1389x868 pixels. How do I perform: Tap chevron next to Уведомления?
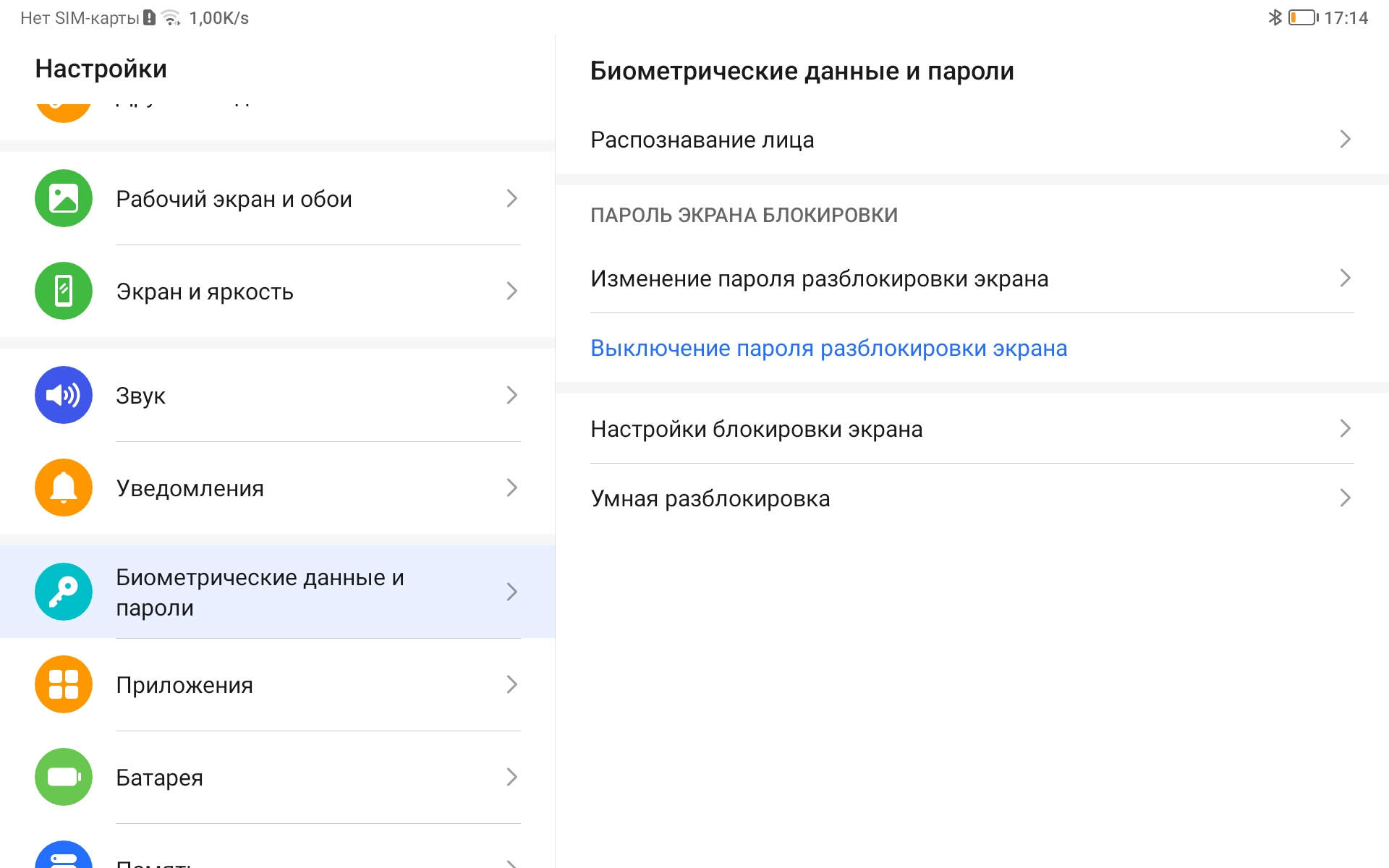tap(512, 488)
